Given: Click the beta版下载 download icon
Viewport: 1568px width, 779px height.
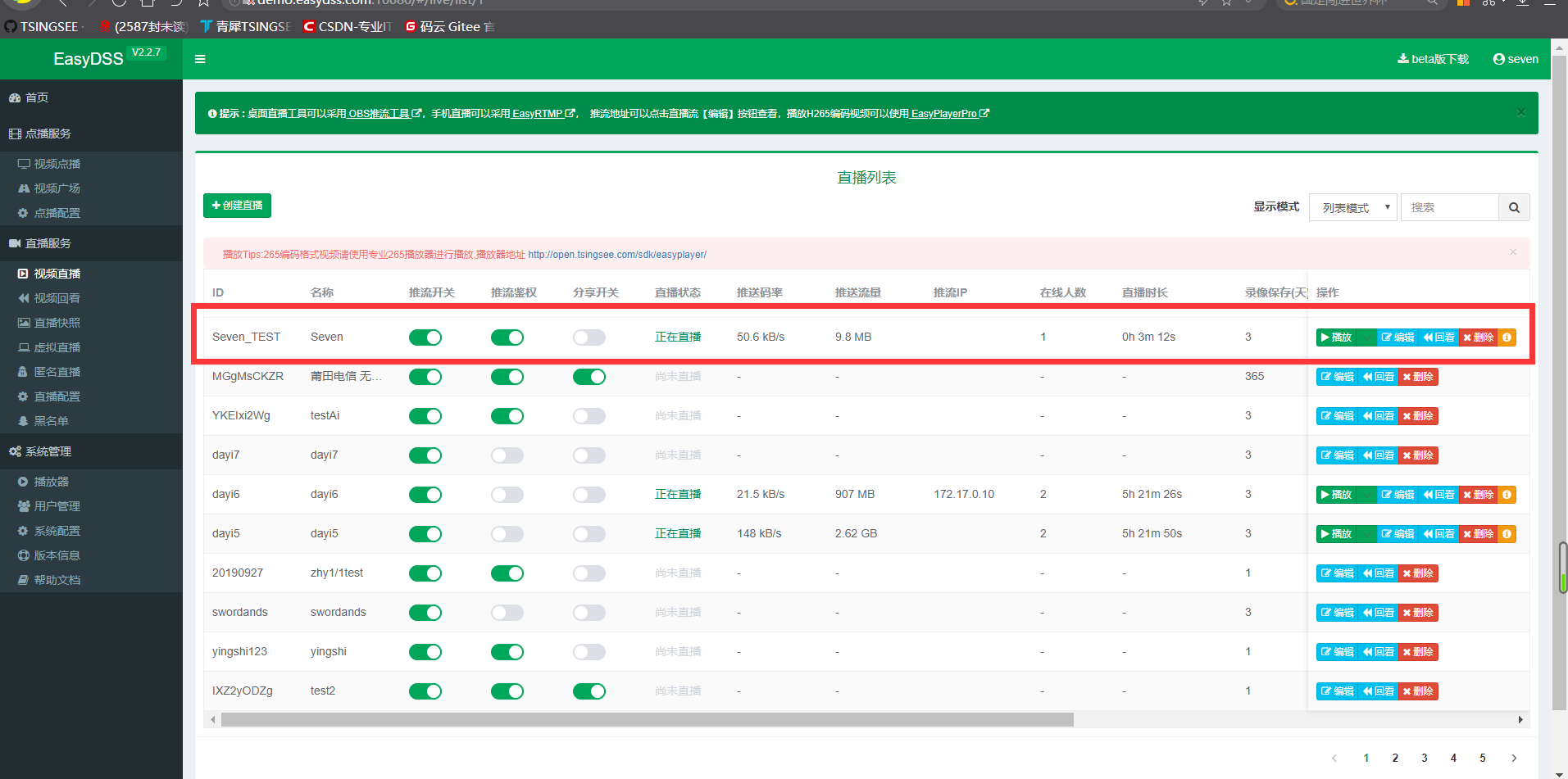Looking at the screenshot, I should click(x=1403, y=59).
